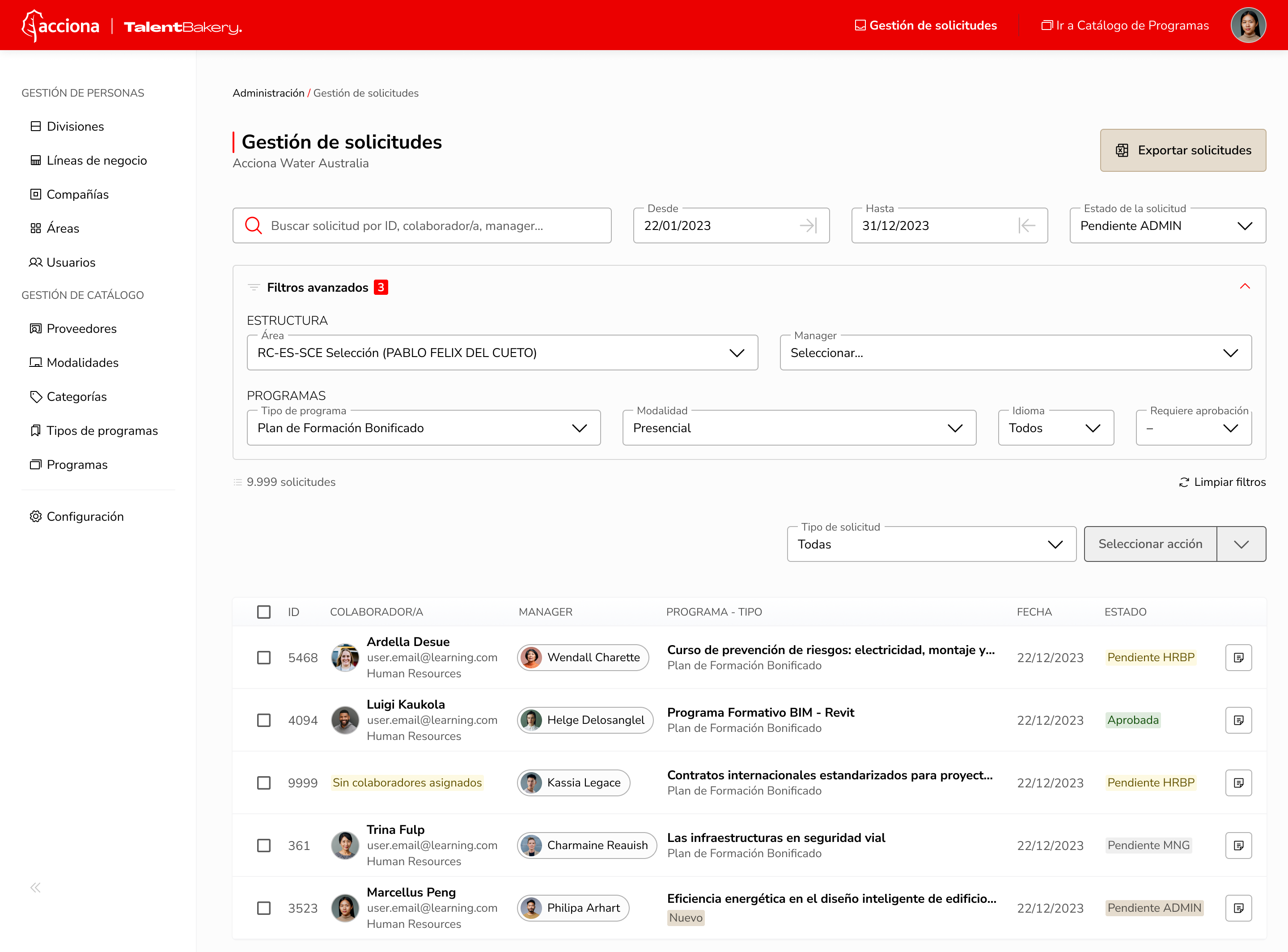Go to Proveedores in catalog management

point(81,328)
